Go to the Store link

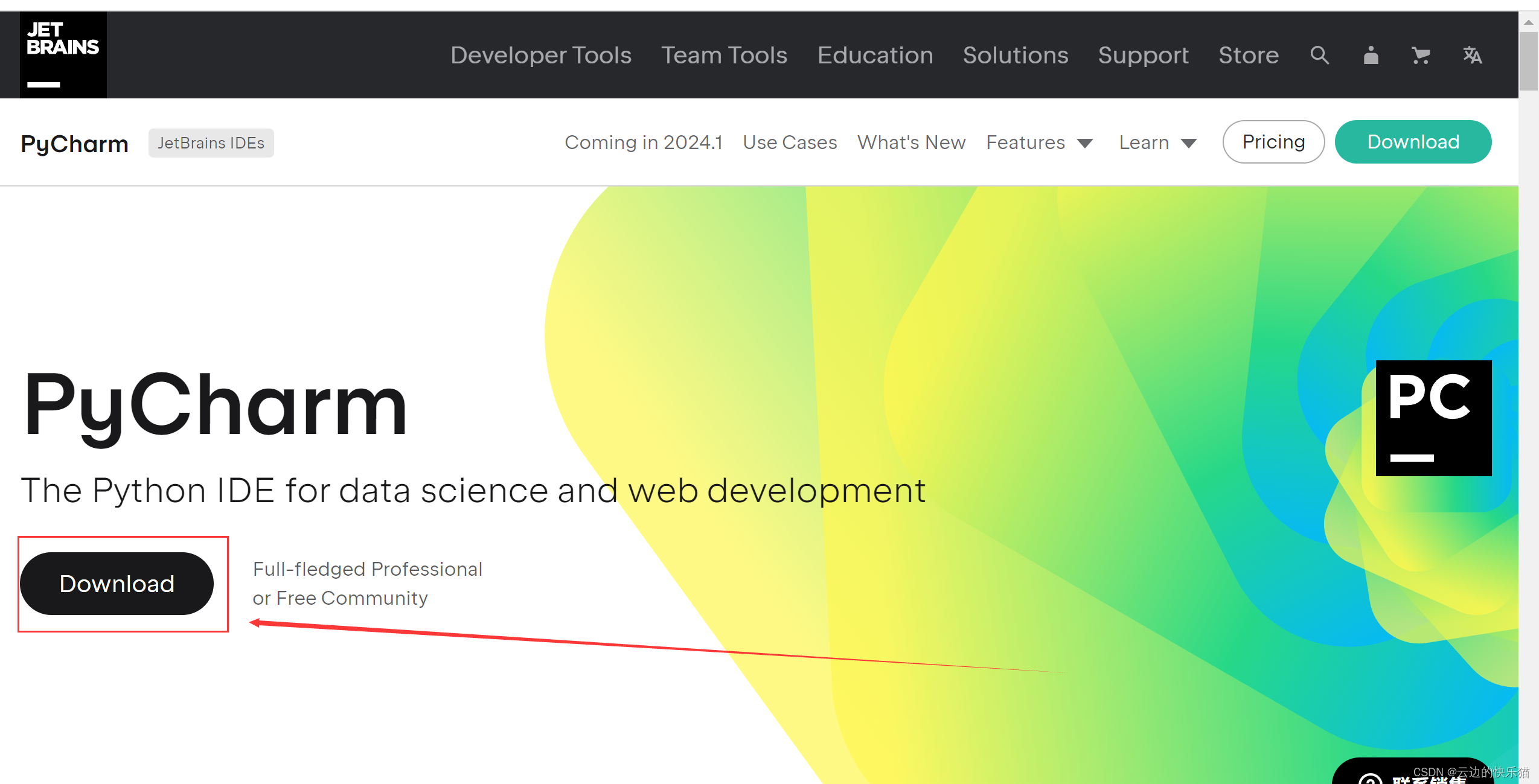pos(1248,56)
